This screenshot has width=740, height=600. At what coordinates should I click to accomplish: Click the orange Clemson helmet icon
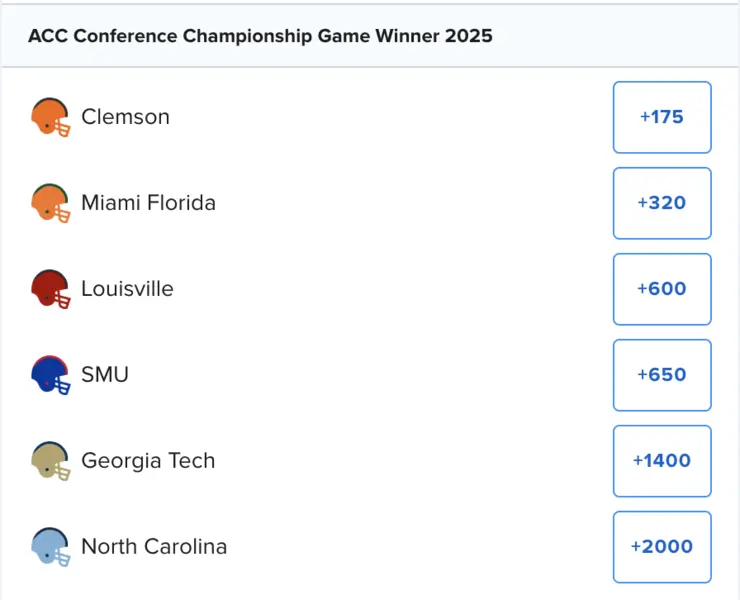tap(50, 117)
